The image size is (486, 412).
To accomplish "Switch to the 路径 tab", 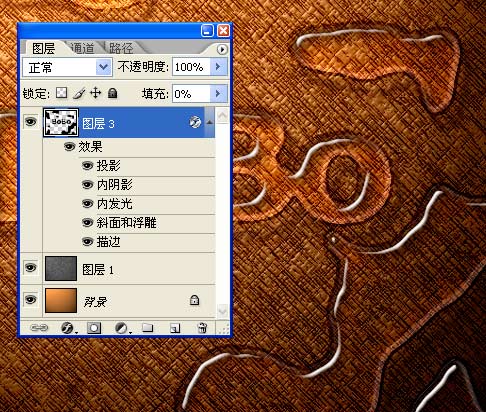I will 121,48.
